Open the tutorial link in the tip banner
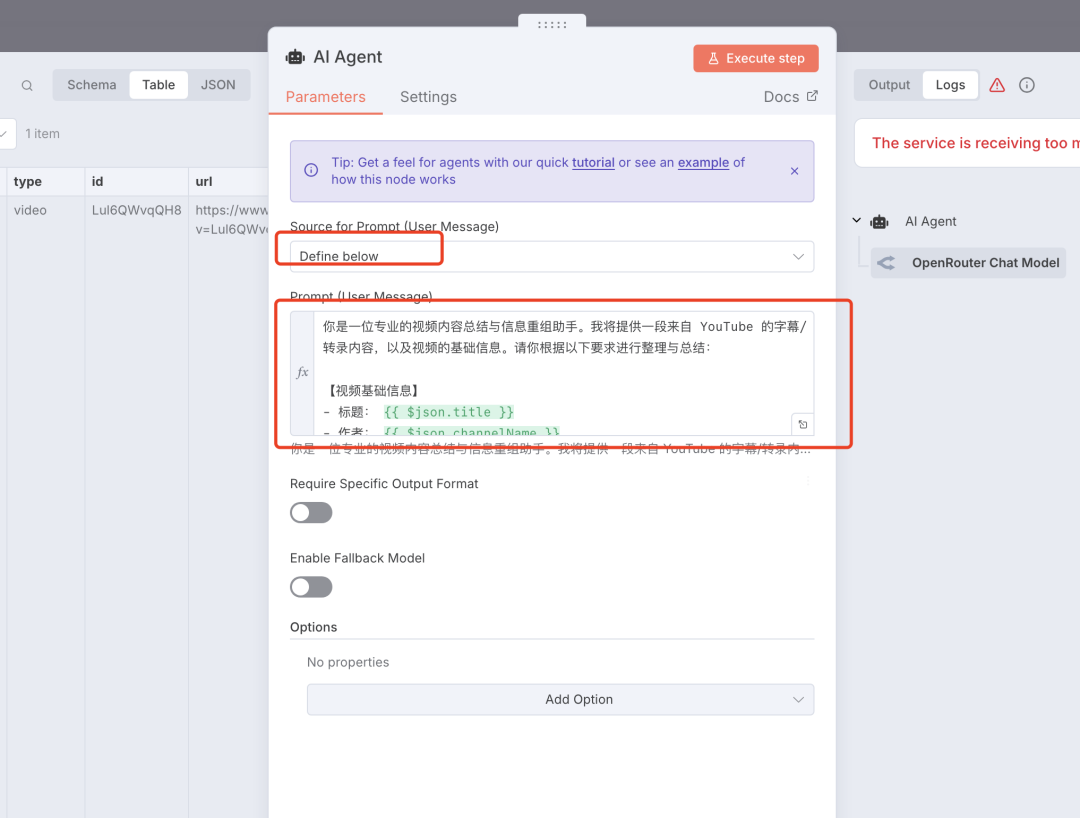Image resolution: width=1080 pixels, height=818 pixels. (592, 162)
